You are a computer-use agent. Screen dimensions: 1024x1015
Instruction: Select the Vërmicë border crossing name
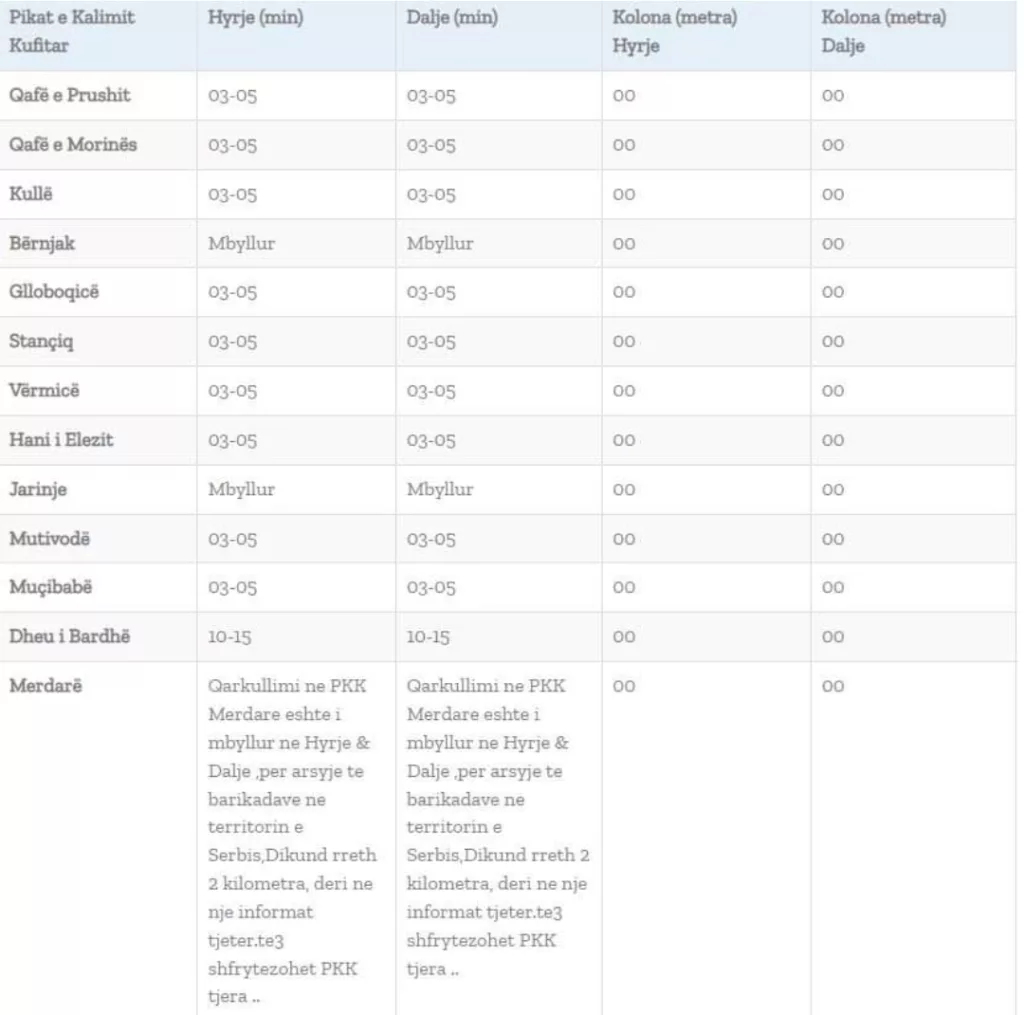(44, 391)
